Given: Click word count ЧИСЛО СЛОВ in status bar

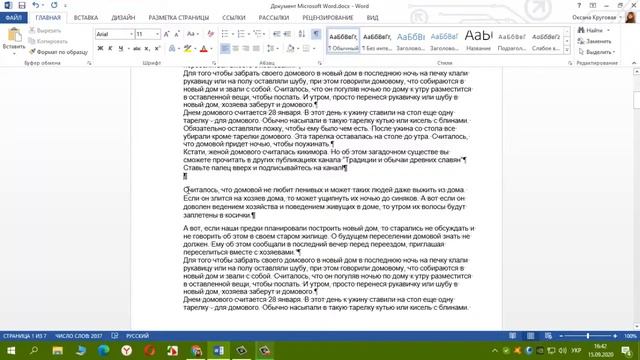Looking at the screenshot, I should [79, 336].
